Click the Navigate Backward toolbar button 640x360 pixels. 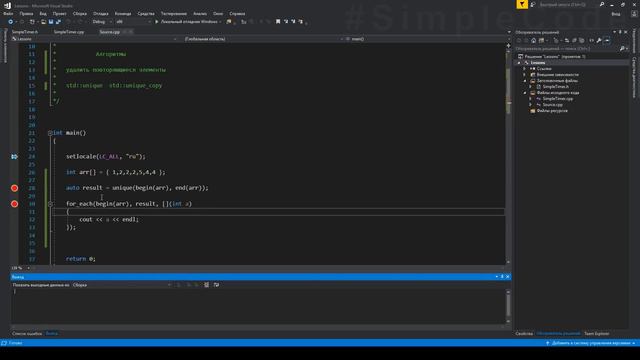[x=10, y=22]
